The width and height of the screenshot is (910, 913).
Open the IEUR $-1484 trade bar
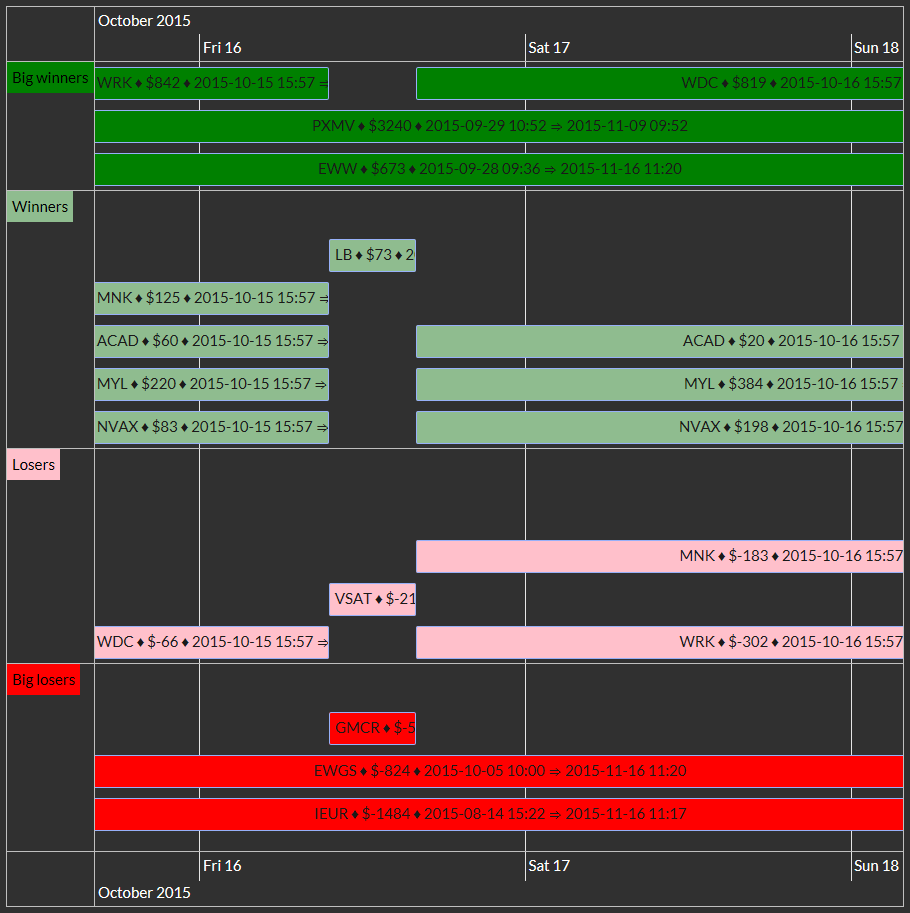click(x=499, y=815)
